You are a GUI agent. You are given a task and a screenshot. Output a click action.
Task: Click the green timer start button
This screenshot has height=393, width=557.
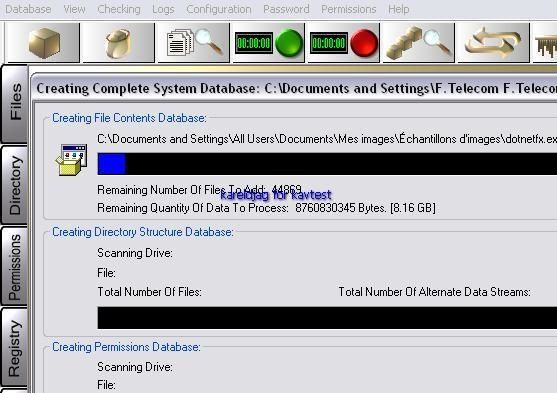click(x=269, y=43)
